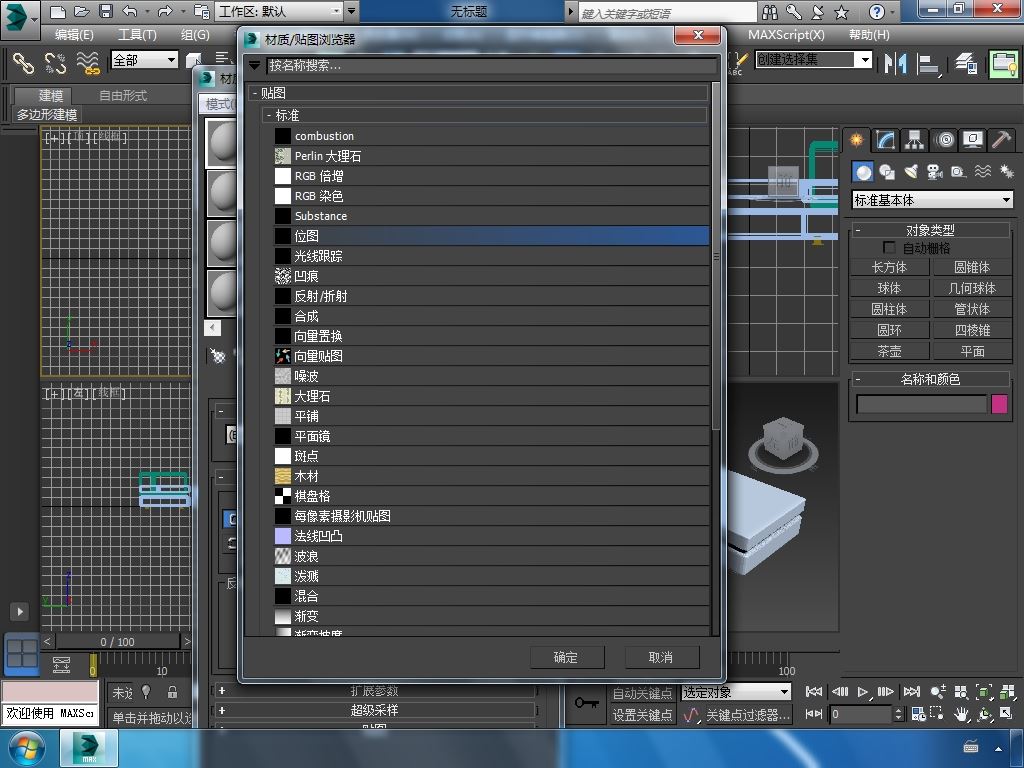Viewport: 1024px width, 768px height.
Task: Switch to the Utilities hammer icon
Action: click(1001, 140)
